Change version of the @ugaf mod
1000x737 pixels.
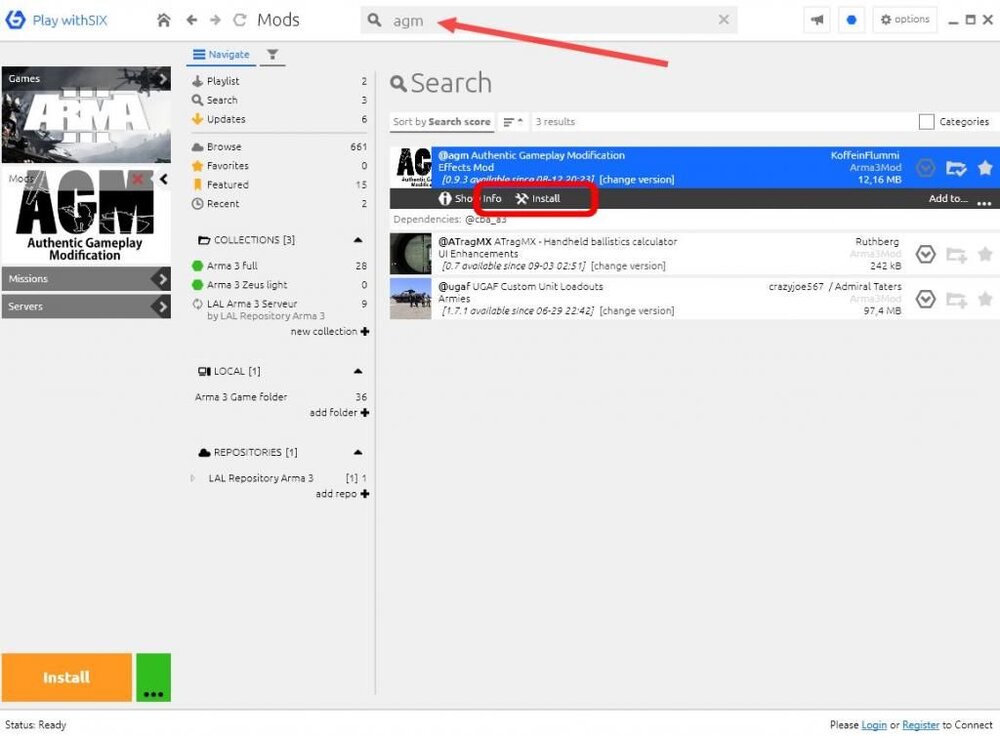(636, 311)
